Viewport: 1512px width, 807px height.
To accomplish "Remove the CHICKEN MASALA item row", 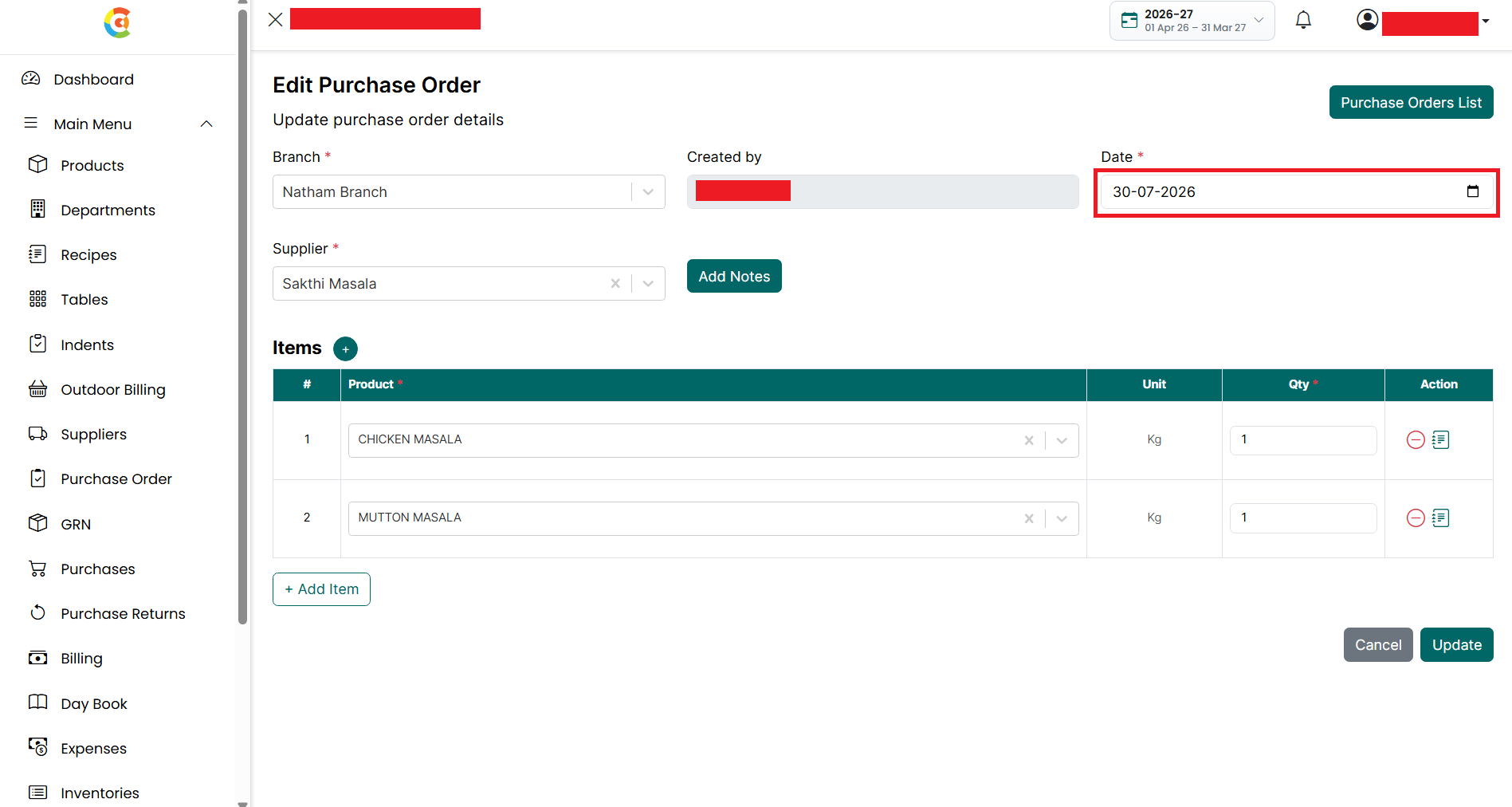I will click(1416, 440).
